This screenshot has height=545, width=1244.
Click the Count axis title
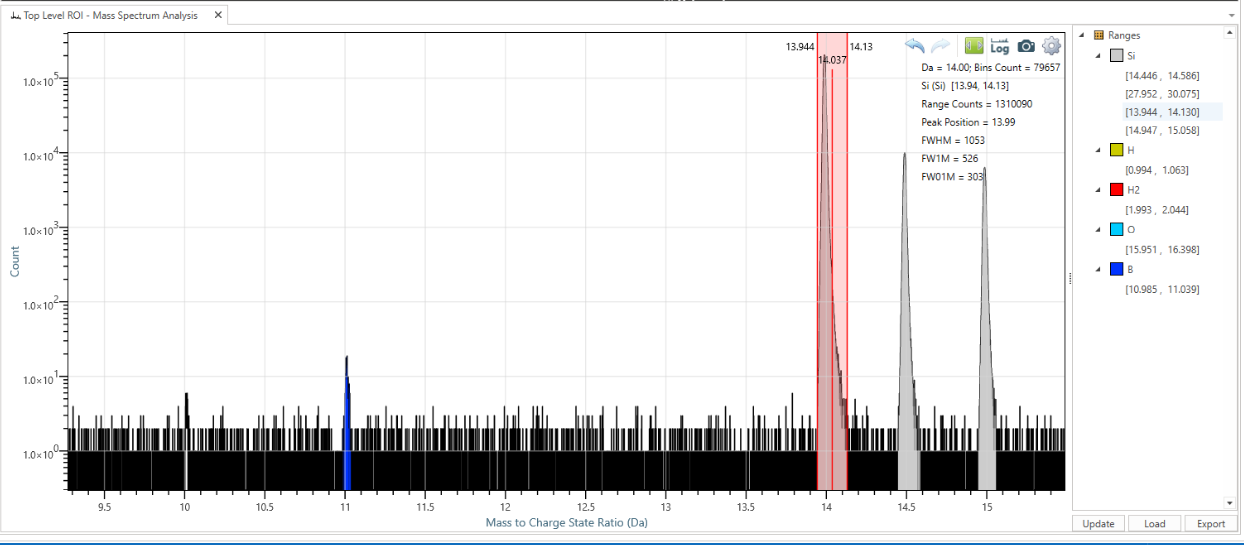[x=15, y=262]
